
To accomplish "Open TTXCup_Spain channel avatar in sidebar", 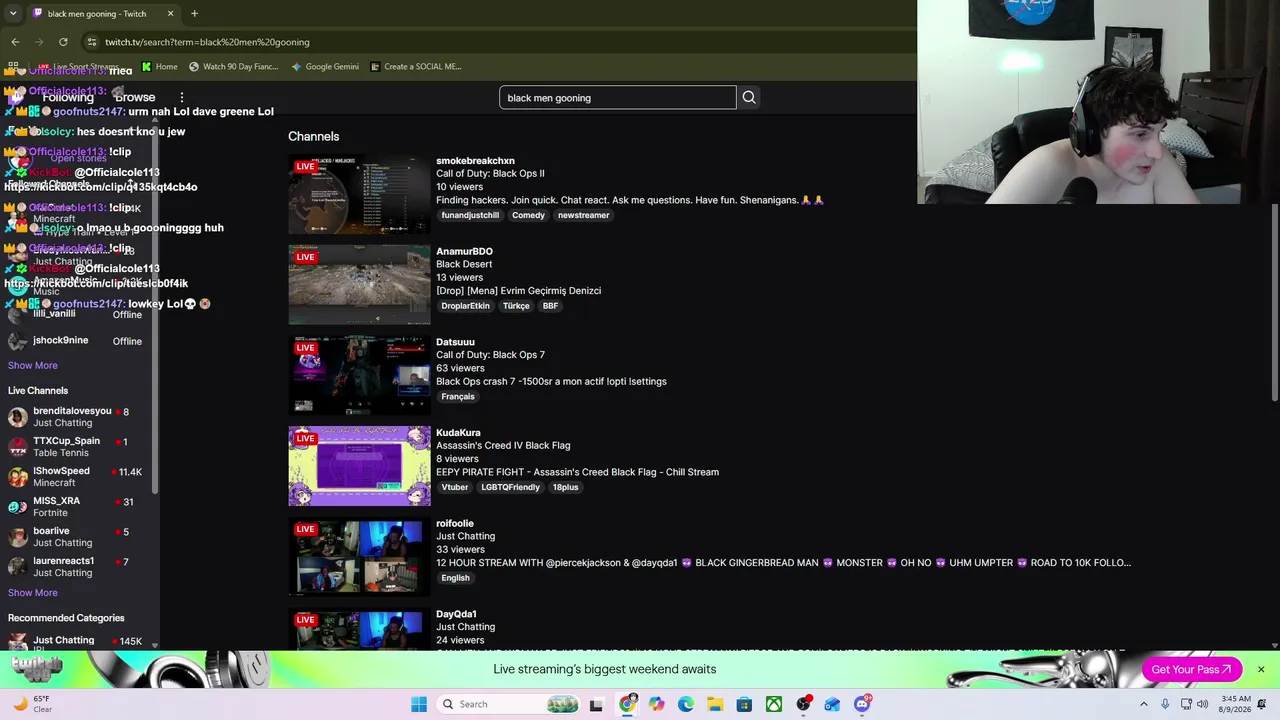I will point(18,447).
